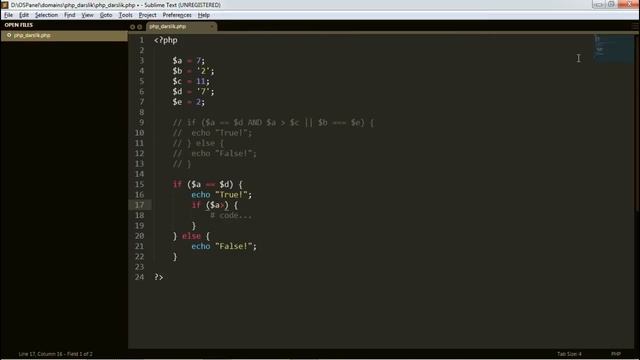Screen dimensions: 640x360
Task: Open the Help menu
Action: click(x=204, y=15)
